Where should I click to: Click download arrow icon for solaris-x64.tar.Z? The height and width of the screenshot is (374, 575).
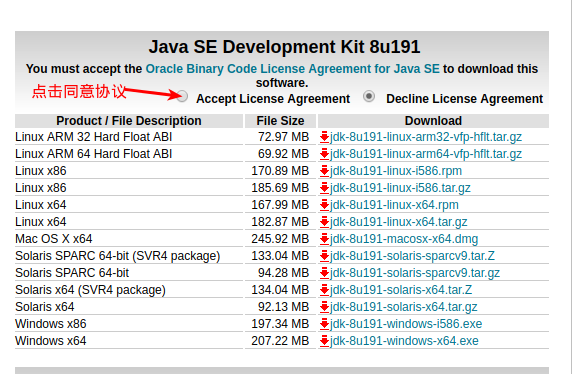(x=324, y=290)
